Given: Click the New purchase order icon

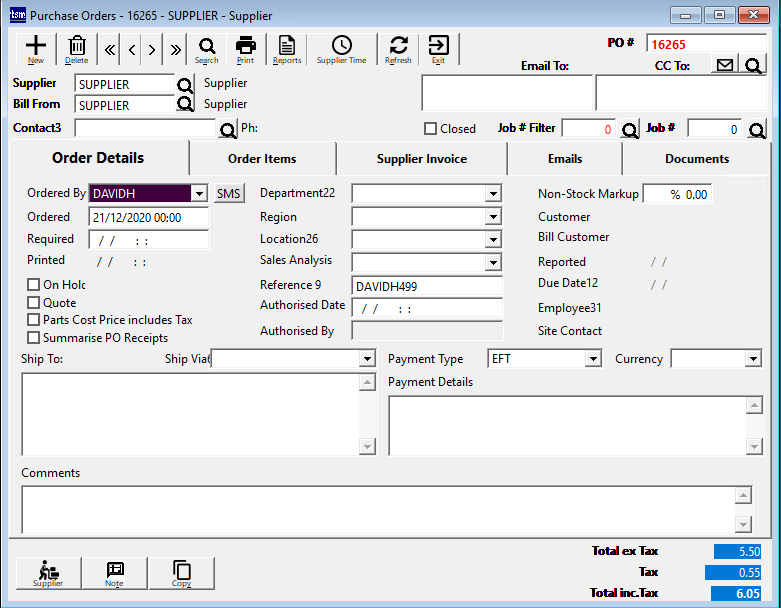Looking at the screenshot, I should (x=36, y=48).
